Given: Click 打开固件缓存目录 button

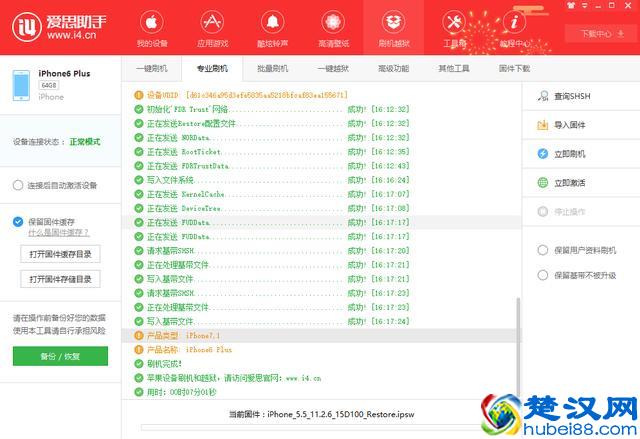Looking at the screenshot, I should (60, 254).
